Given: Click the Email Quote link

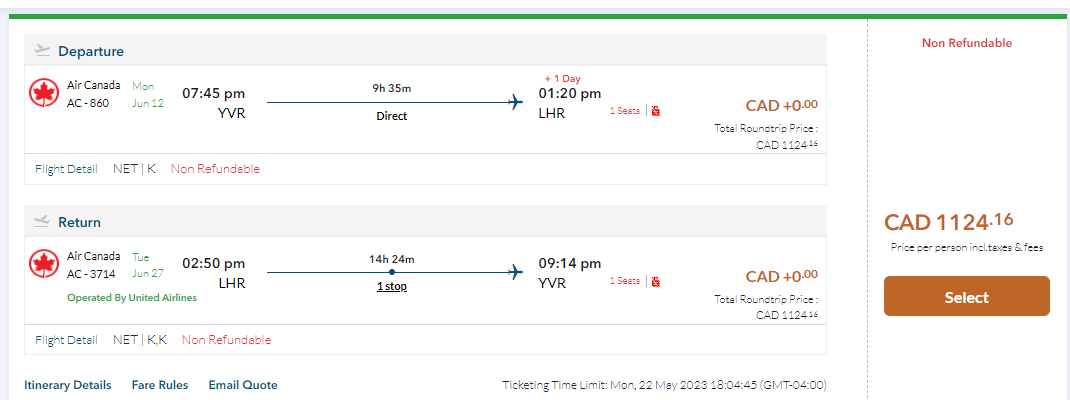Looking at the screenshot, I should click(x=243, y=385).
